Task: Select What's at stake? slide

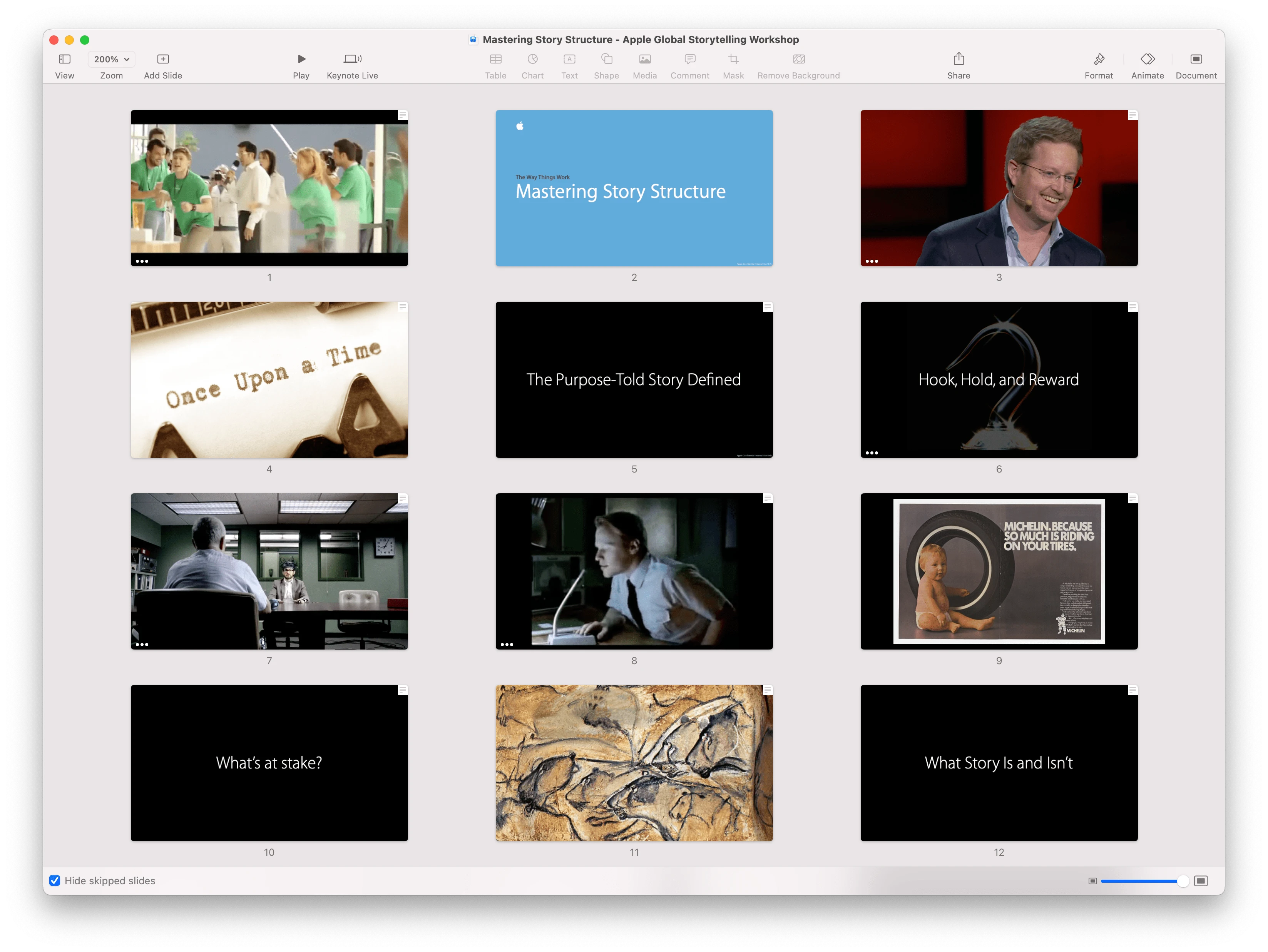Action: point(269,763)
